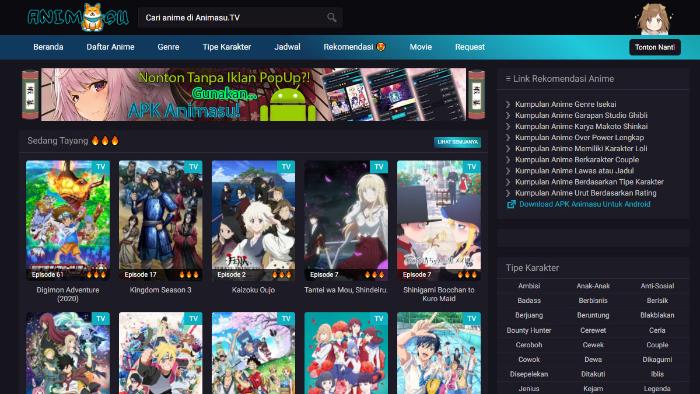The image size is (700, 394).
Task: Open the Rekomendasi menu item
Action: (x=354, y=47)
